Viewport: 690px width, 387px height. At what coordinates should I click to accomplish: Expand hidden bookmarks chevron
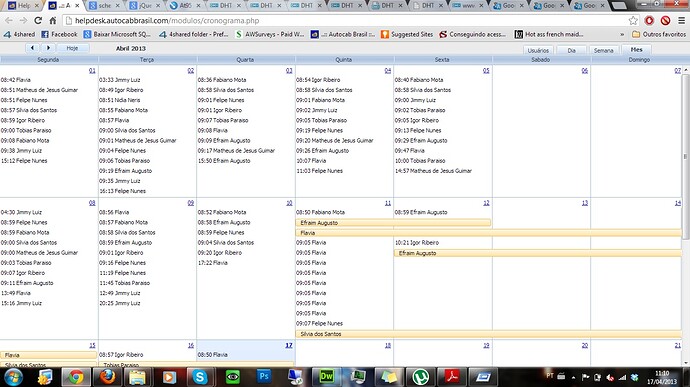[622, 34]
